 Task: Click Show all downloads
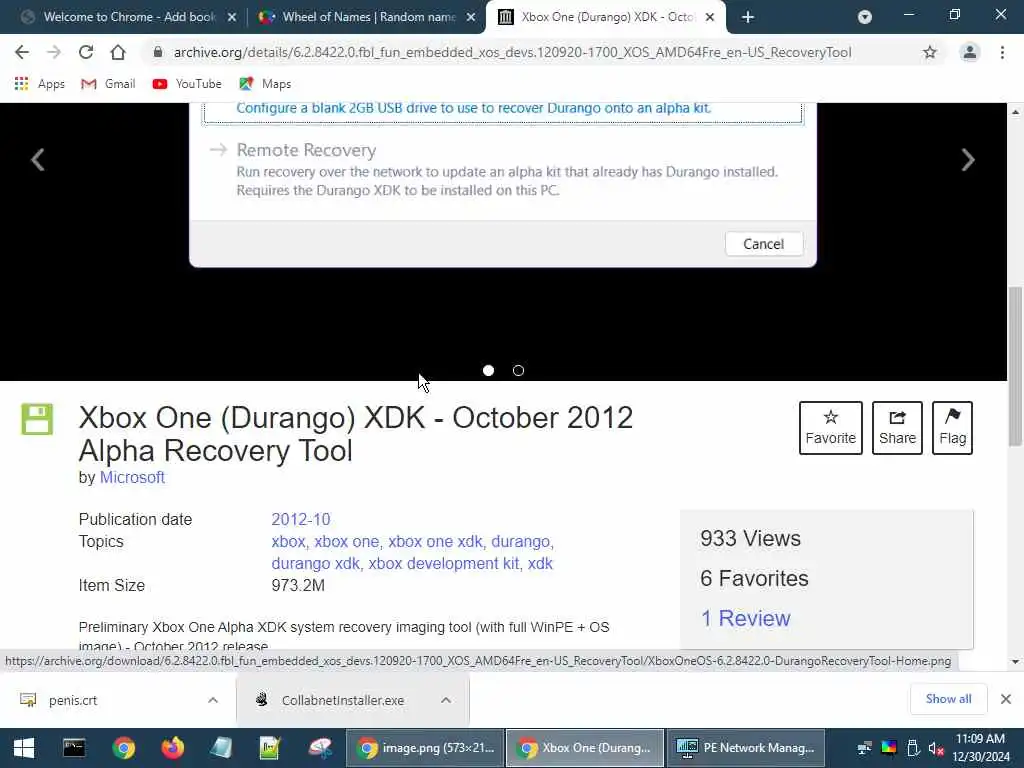coord(948,699)
